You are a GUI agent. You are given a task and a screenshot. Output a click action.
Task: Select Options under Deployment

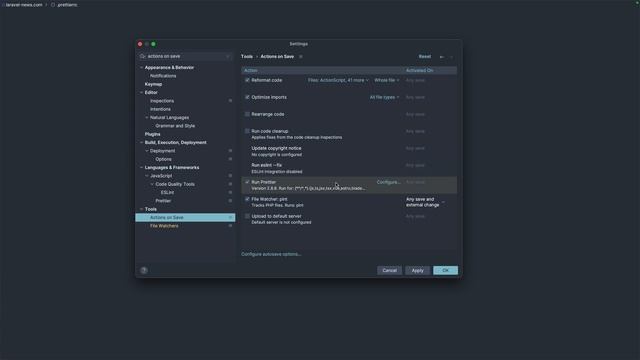163,159
